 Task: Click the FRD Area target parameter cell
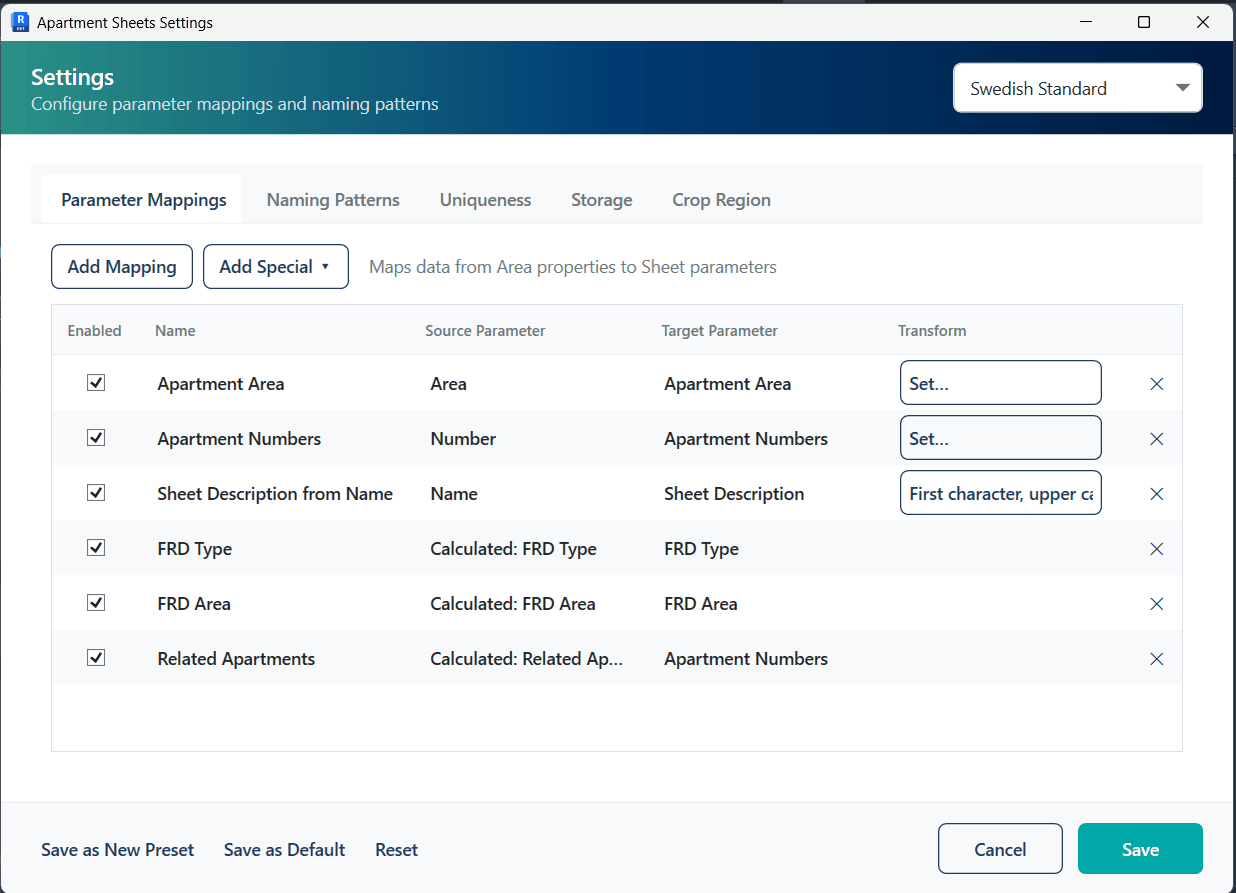701,604
